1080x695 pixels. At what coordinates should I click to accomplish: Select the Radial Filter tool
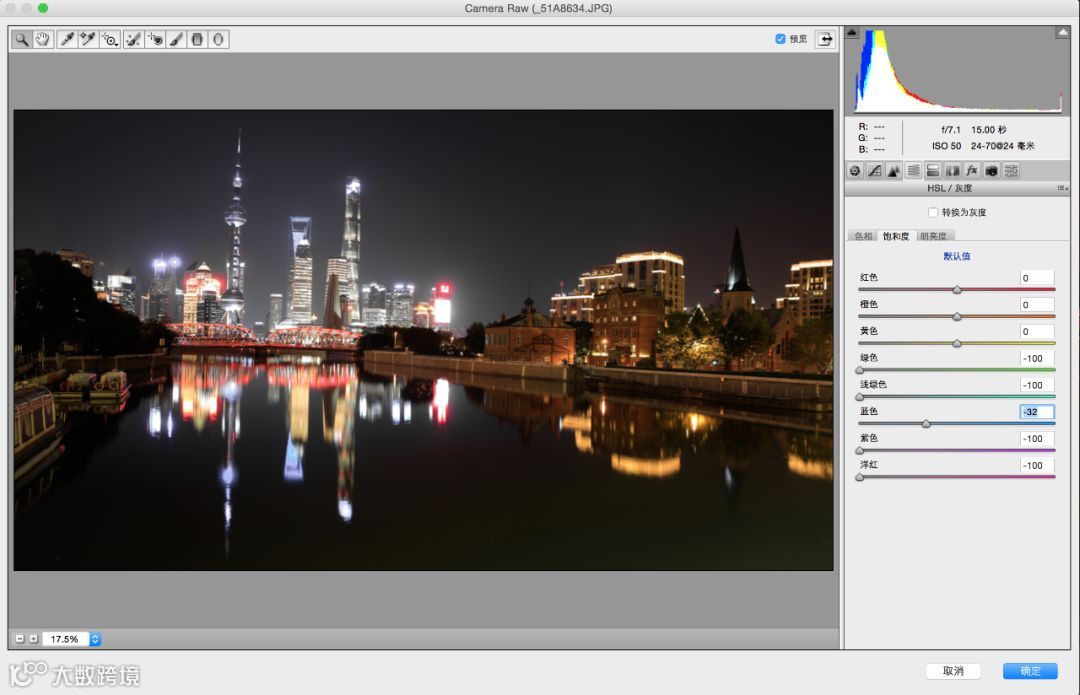point(218,39)
